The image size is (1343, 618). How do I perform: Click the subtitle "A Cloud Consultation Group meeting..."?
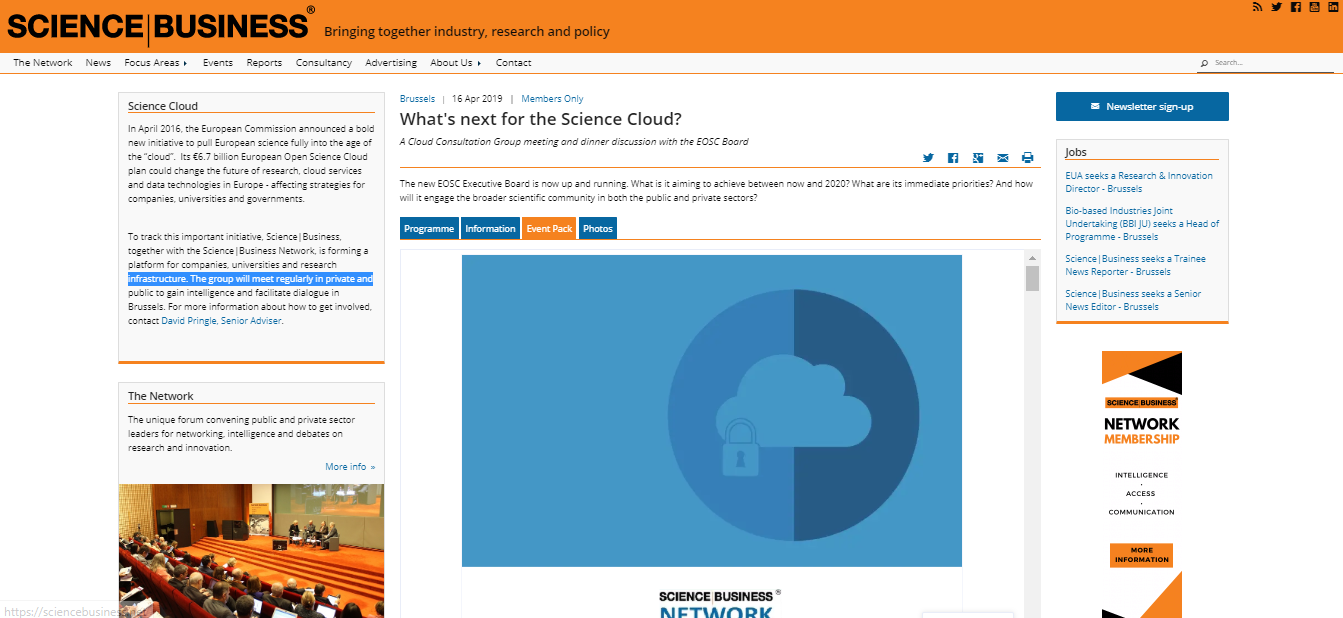(x=574, y=142)
